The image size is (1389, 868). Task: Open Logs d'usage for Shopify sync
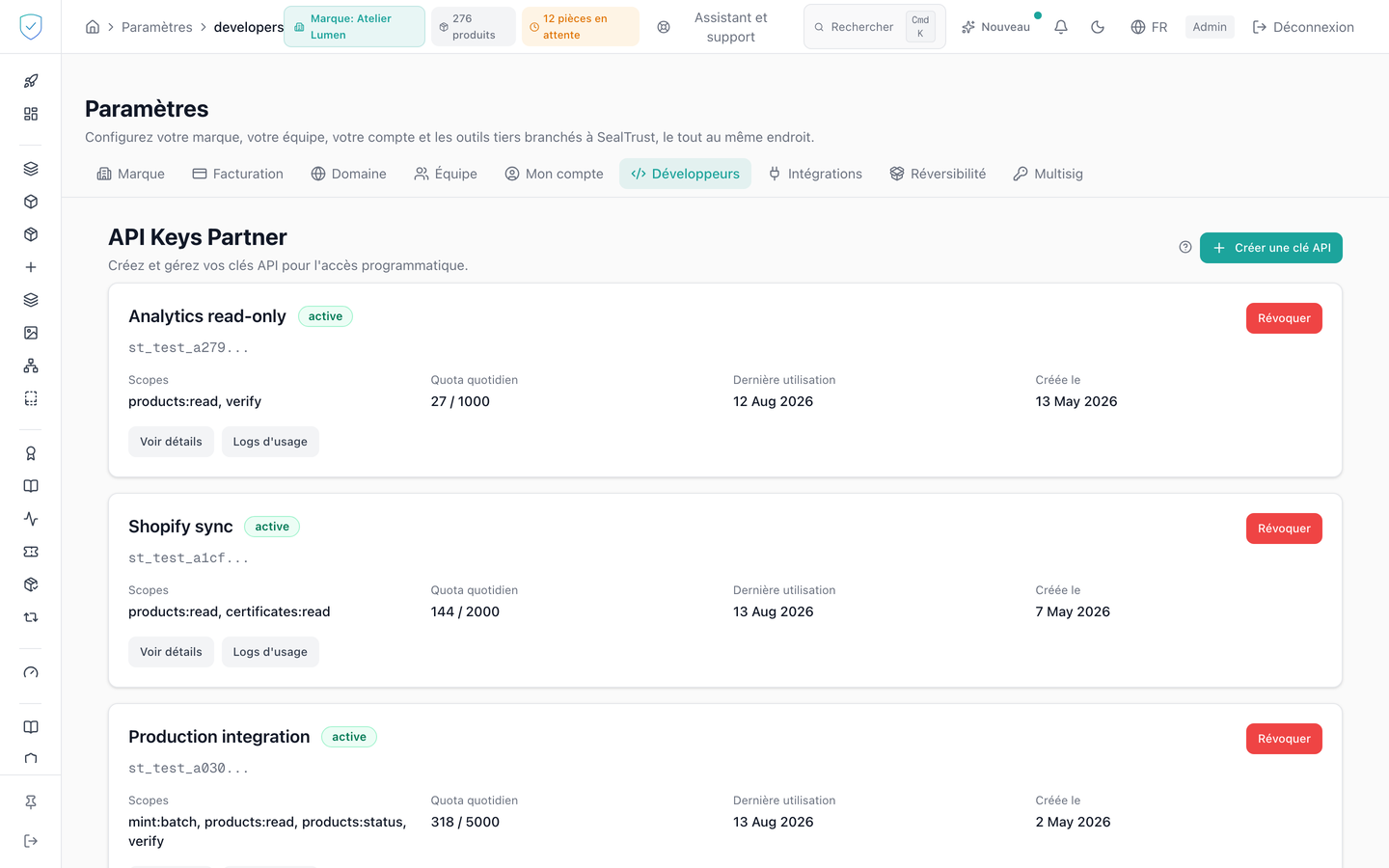[270, 652]
